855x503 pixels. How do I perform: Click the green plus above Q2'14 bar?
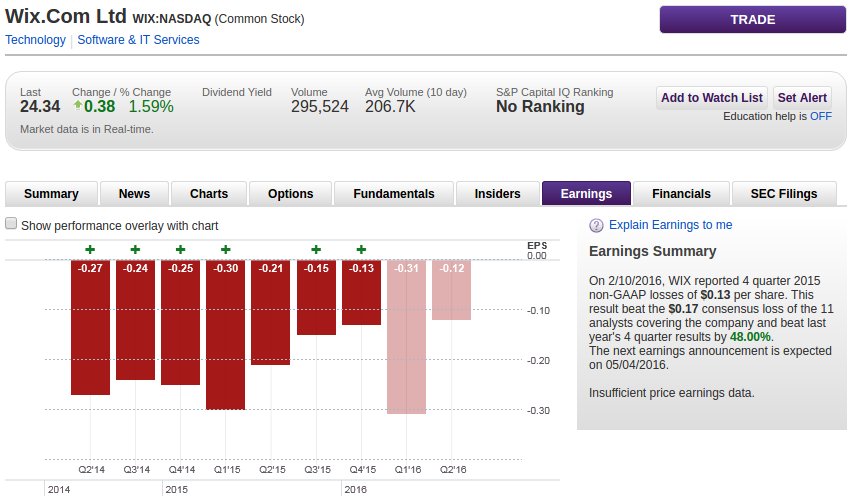click(x=90, y=249)
